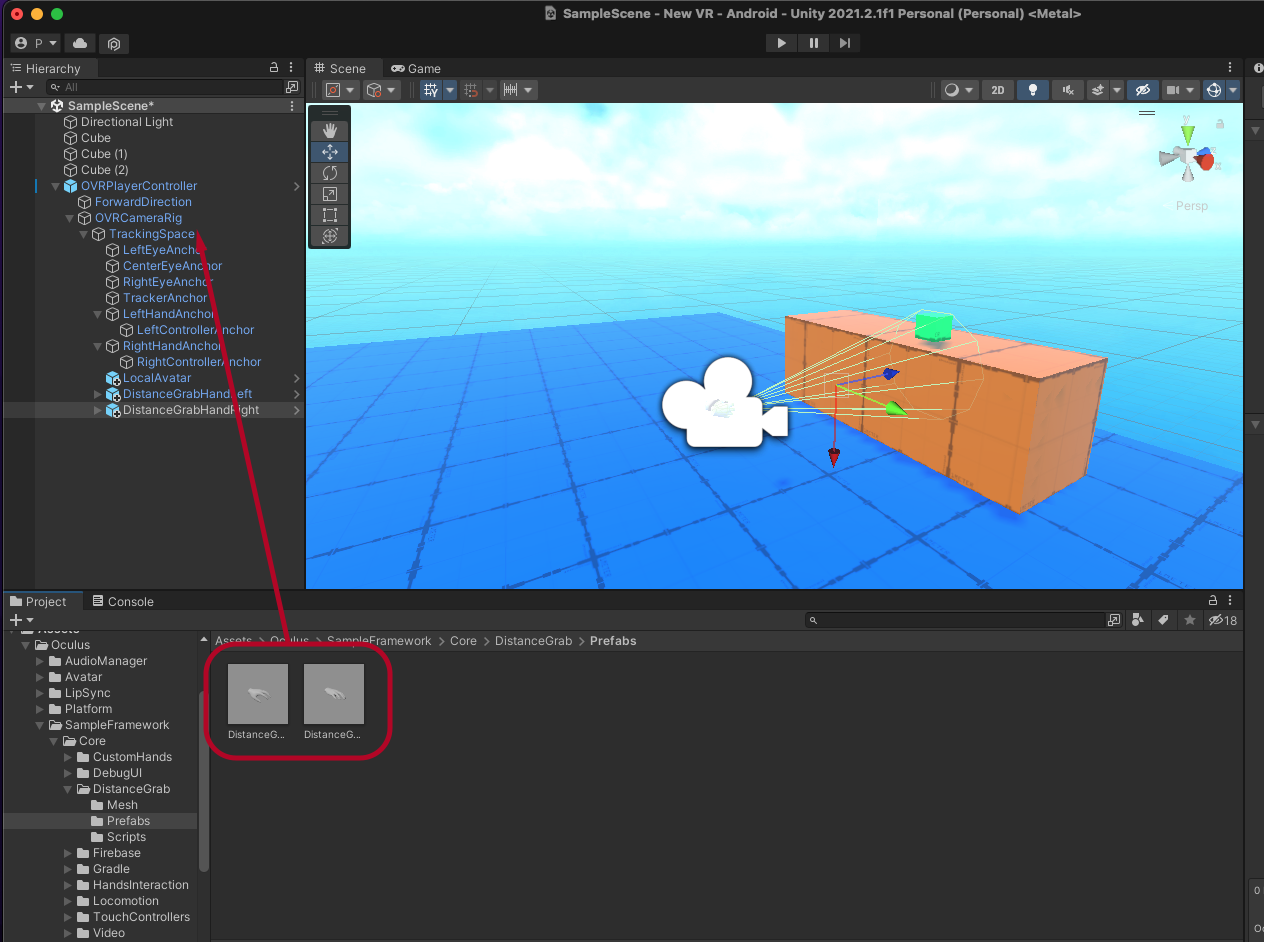Click the Account P icon button
1264x942 pixels.
[35, 43]
